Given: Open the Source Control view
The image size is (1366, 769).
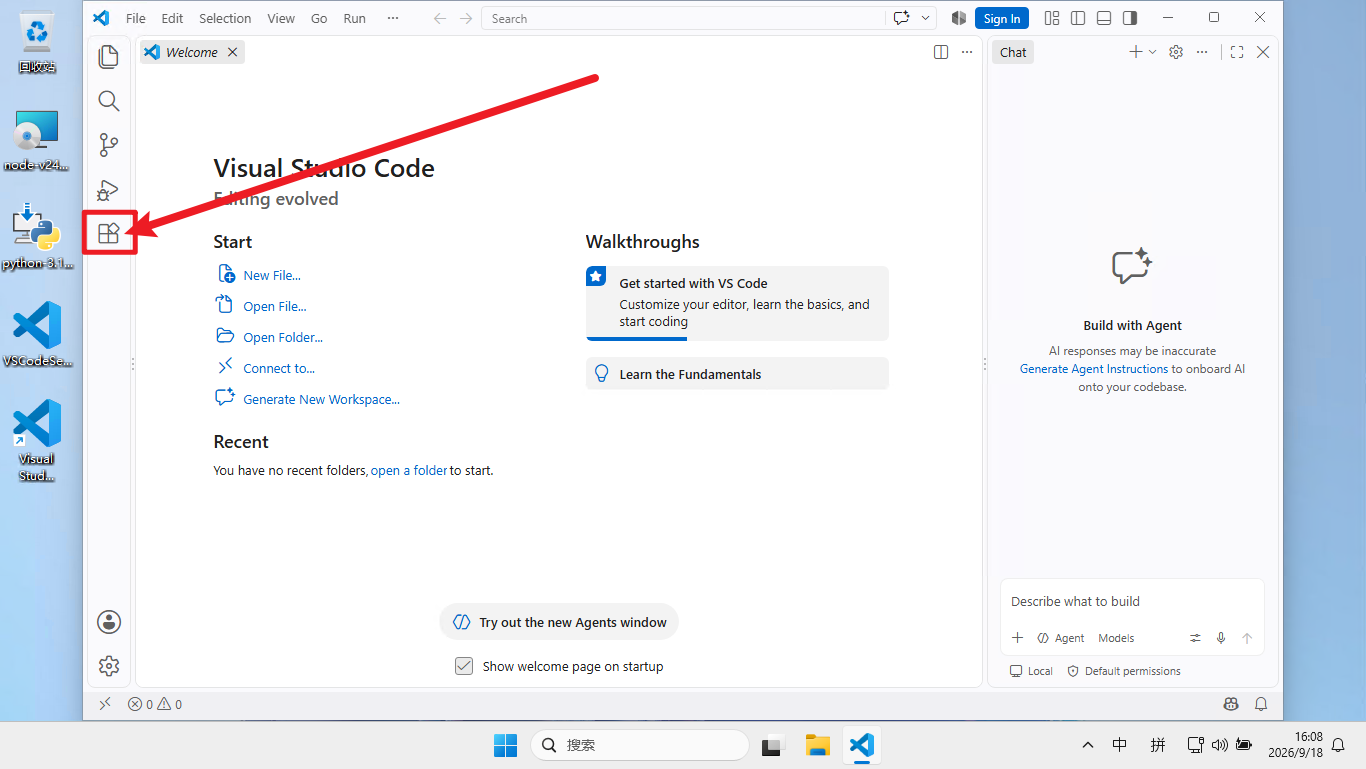Looking at the screenshot, I should [109, 145].
